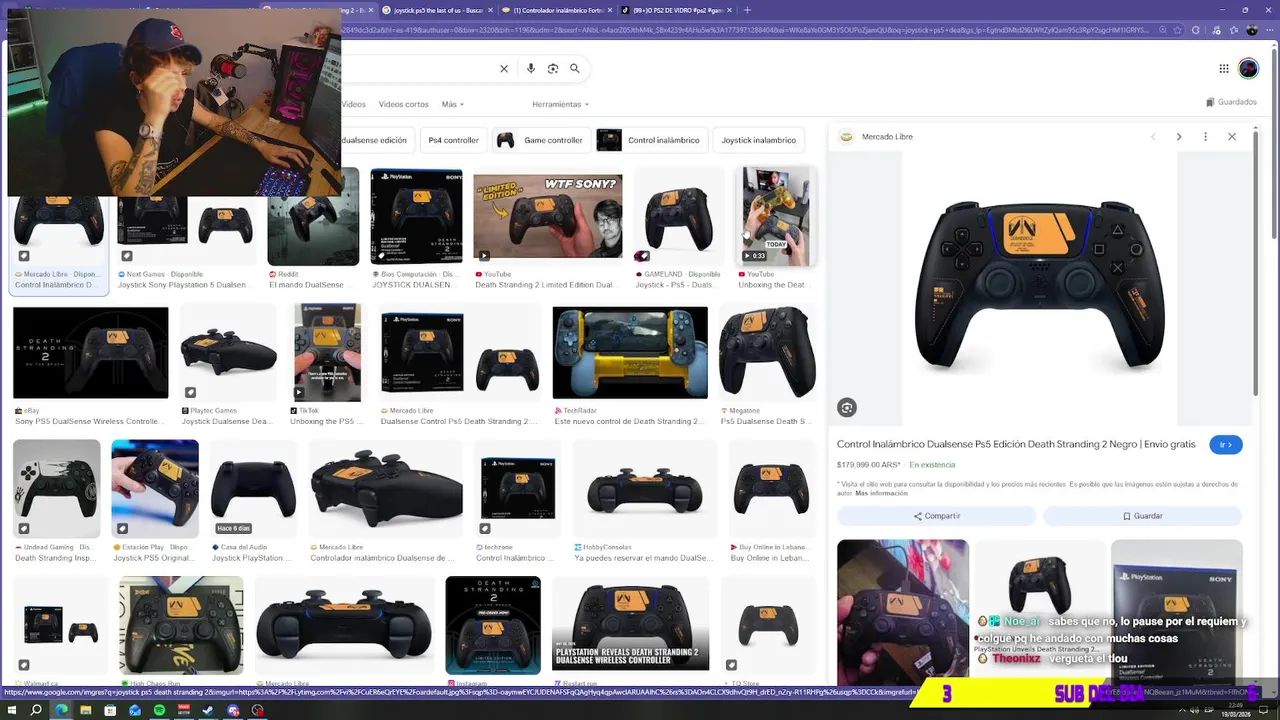Viewport: 1280px width, 720px height.
Task: Open Google Lens image search icon
Action: (x=553, y=69)
